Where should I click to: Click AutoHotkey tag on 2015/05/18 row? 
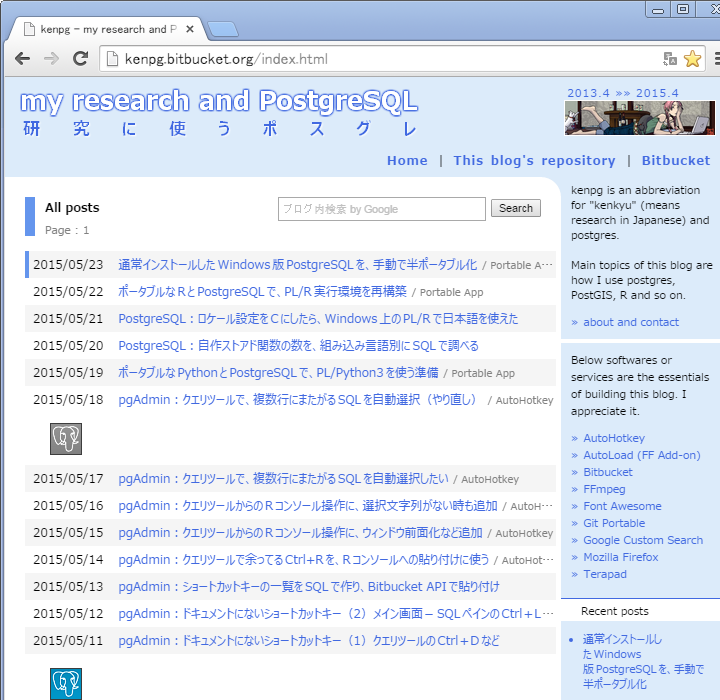(524, 400)
